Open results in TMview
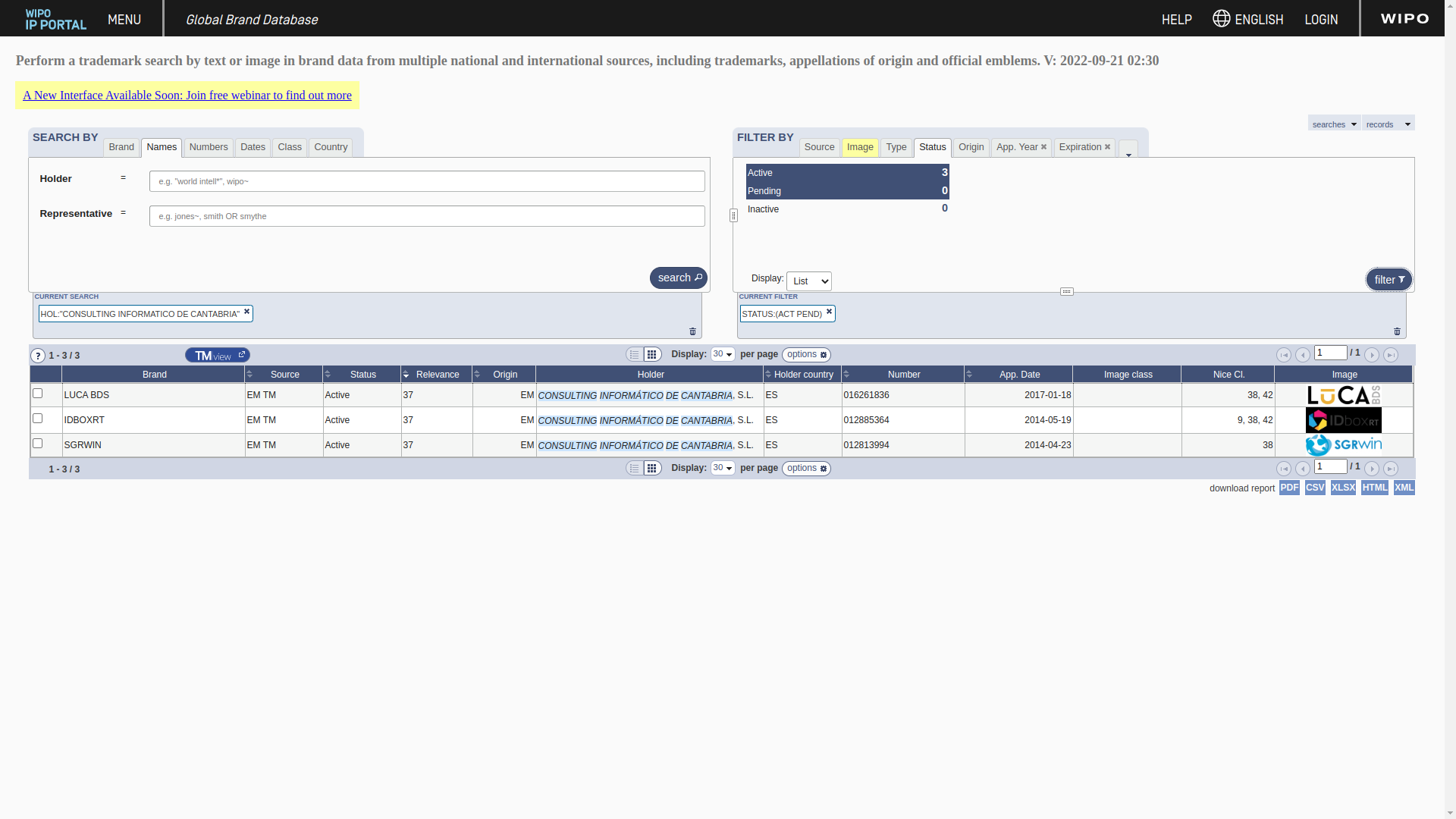 point(218,355)
